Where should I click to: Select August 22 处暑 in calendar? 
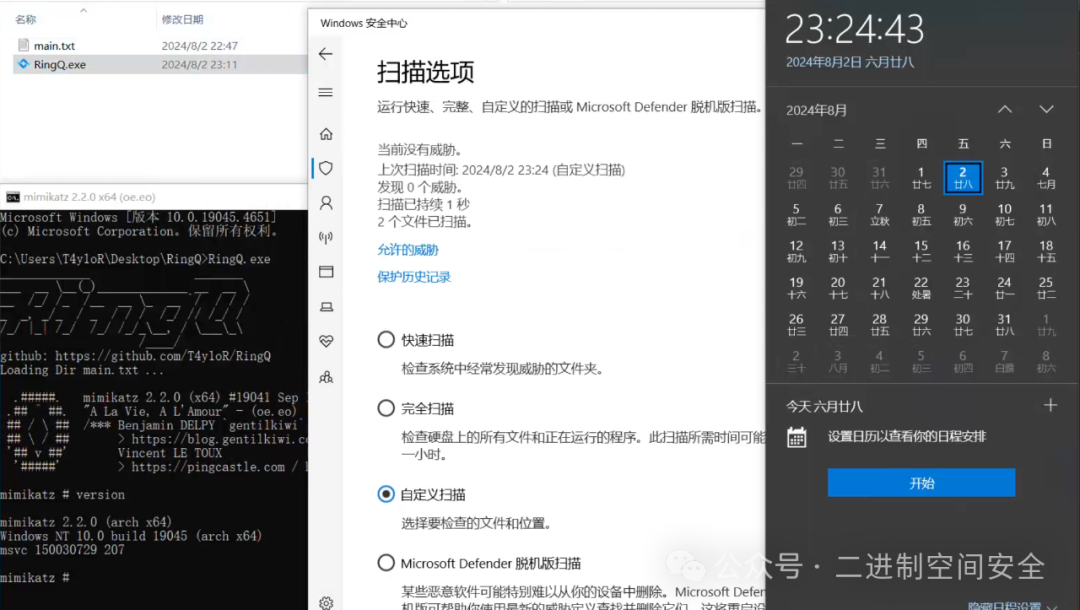(921, 288)
